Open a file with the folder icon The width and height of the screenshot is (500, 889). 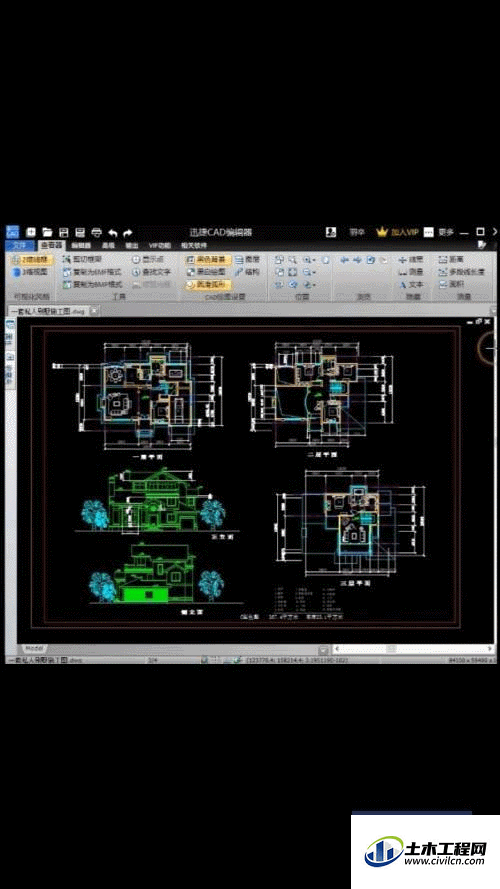tap(47, 232)
